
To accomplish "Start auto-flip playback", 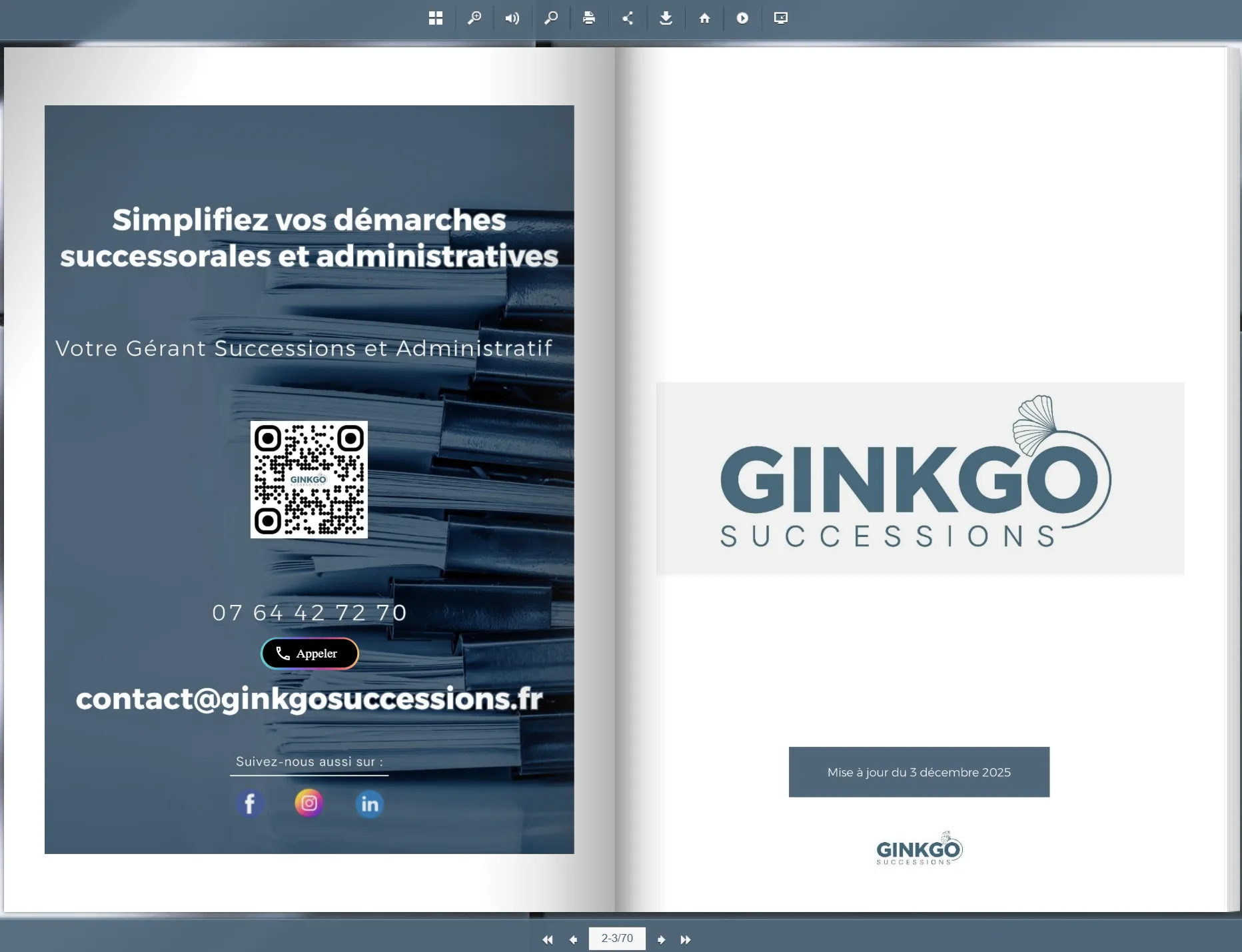I will (742, 18).
